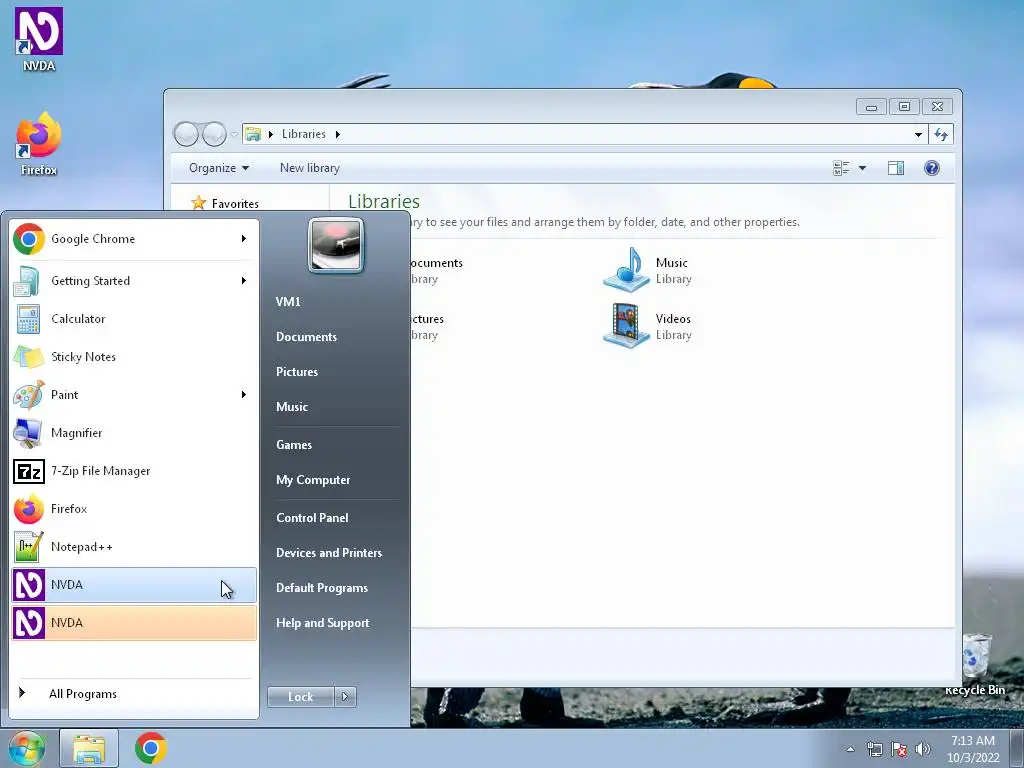1024x768 pixels.
Task: Click the Lock button
Action: (301, 697)
